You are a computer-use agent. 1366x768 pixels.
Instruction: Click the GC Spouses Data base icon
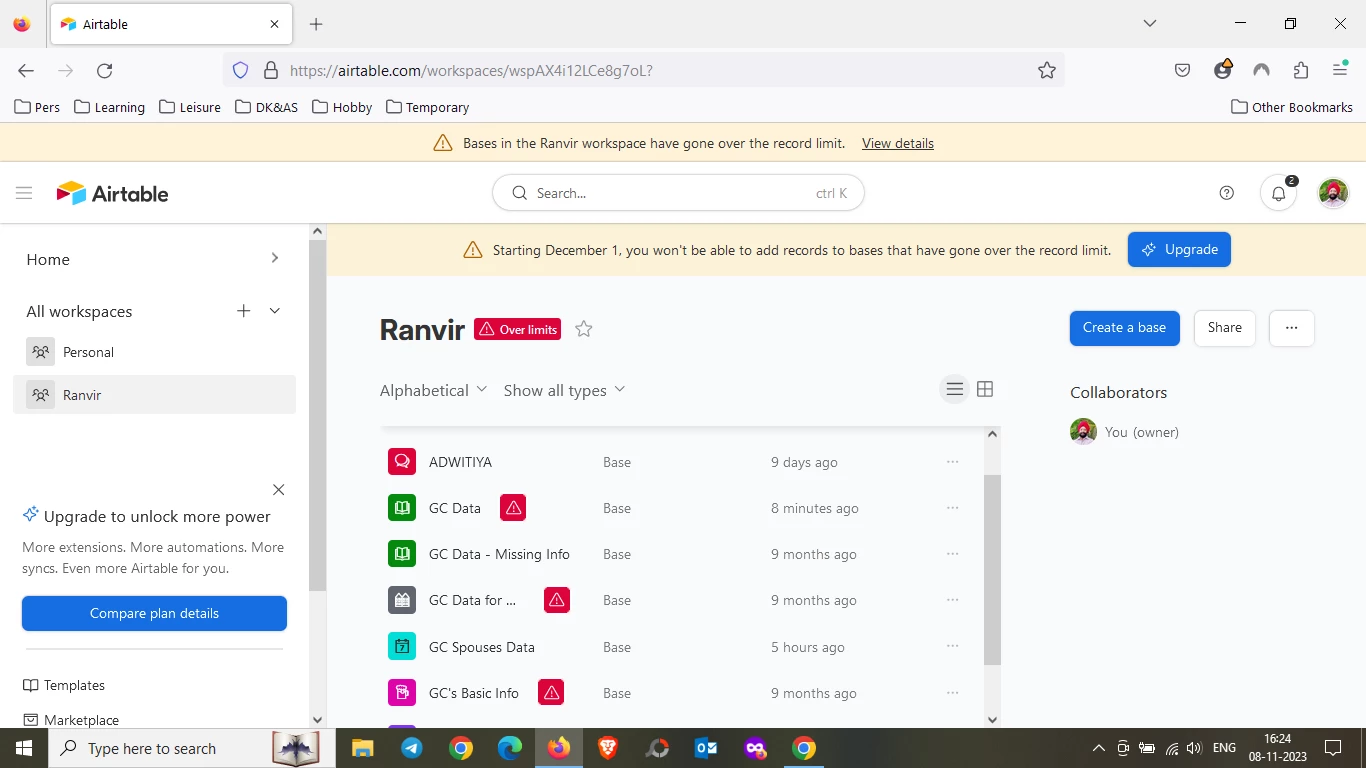coord(402,646)
